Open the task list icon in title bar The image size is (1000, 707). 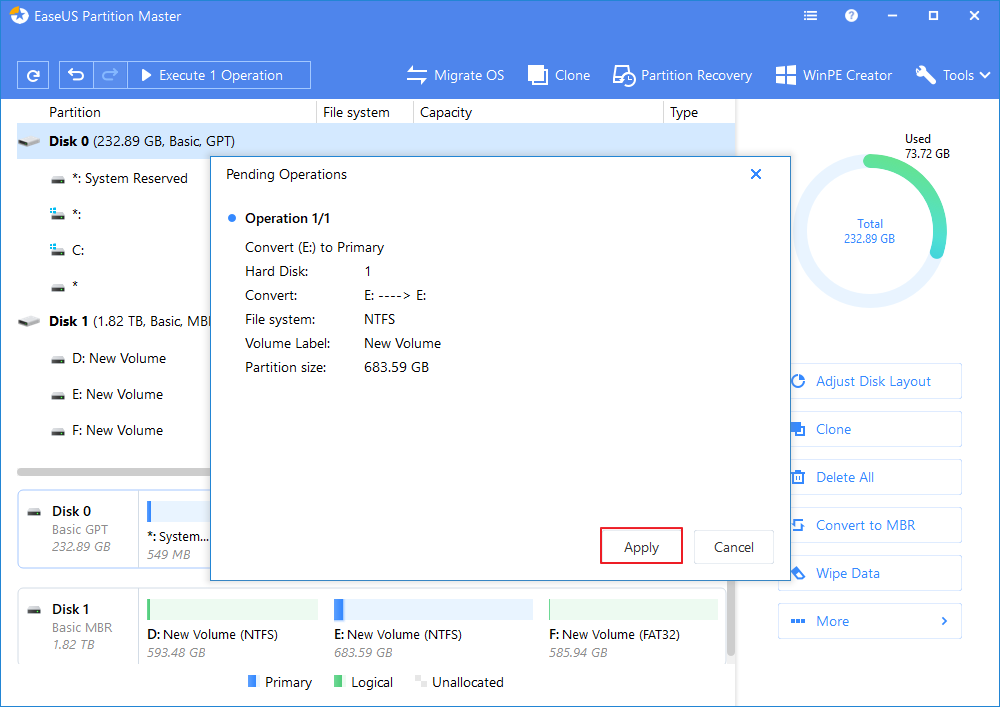[x=810, y=16]
